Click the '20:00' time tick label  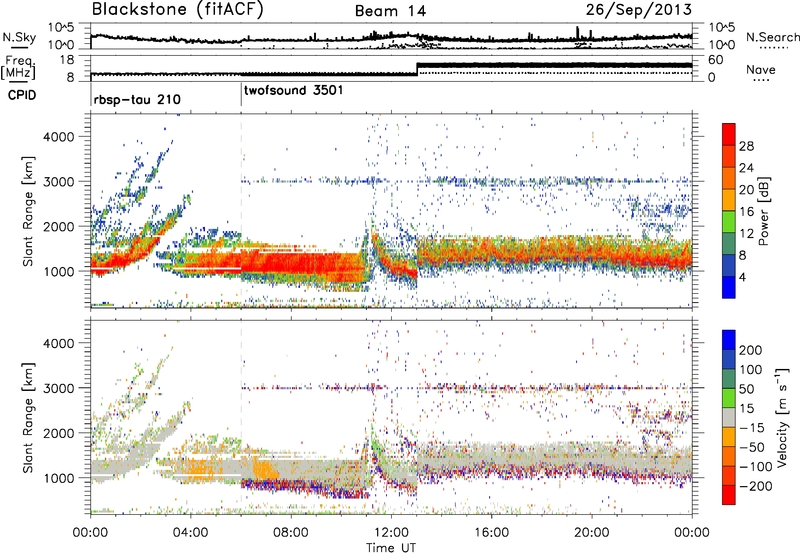[x=591, y=533]
